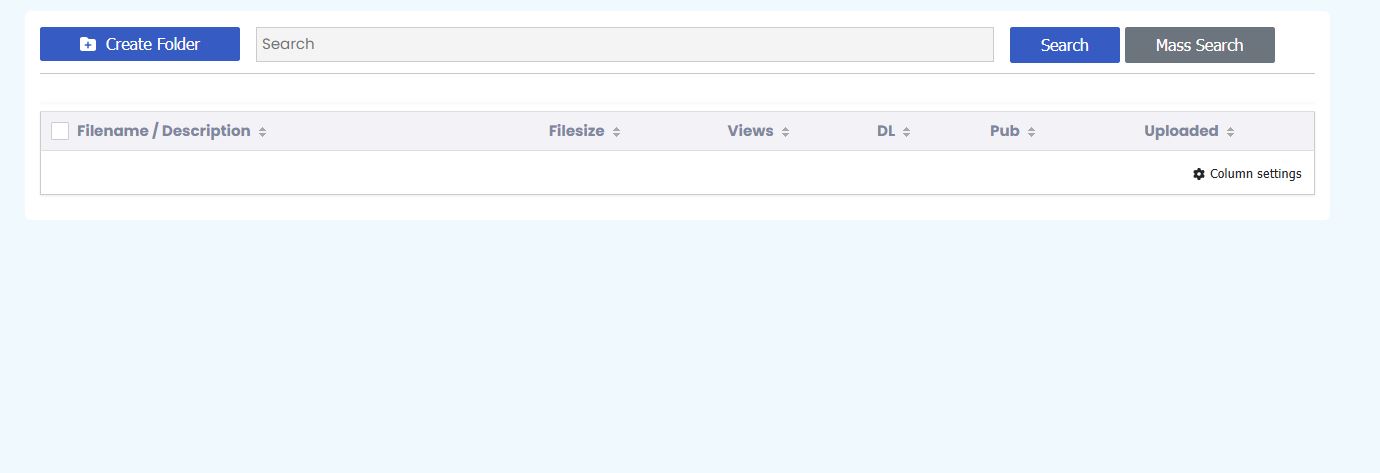Click the sort arrows beside Views
The width and height of the screenshot is (1380, 473).
click(x=786, y=132)
